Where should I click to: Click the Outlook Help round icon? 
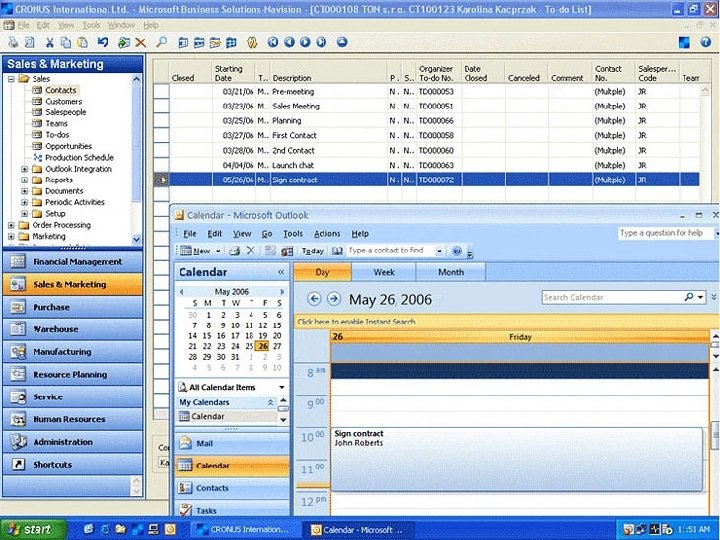click(x=456, y=251)
